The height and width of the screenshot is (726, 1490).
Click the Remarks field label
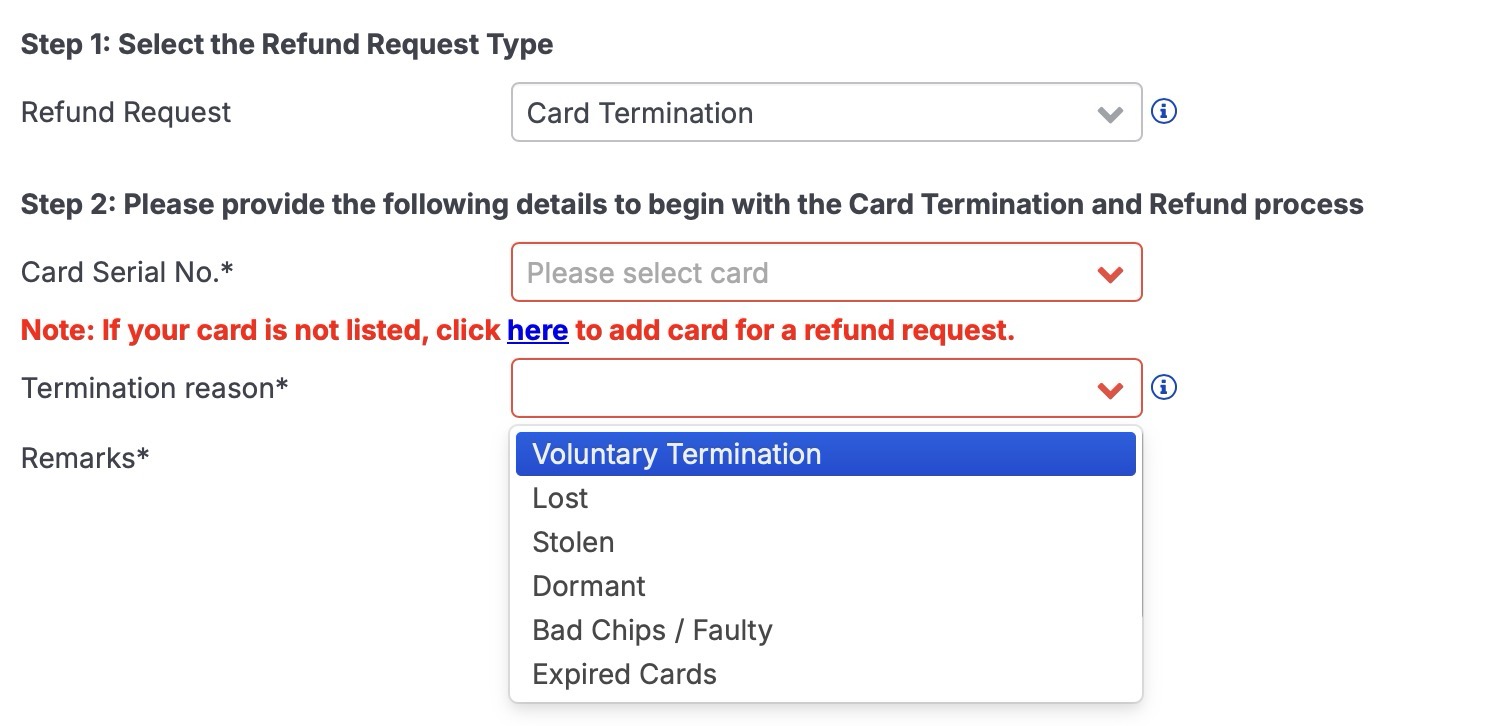coord(85,458)
